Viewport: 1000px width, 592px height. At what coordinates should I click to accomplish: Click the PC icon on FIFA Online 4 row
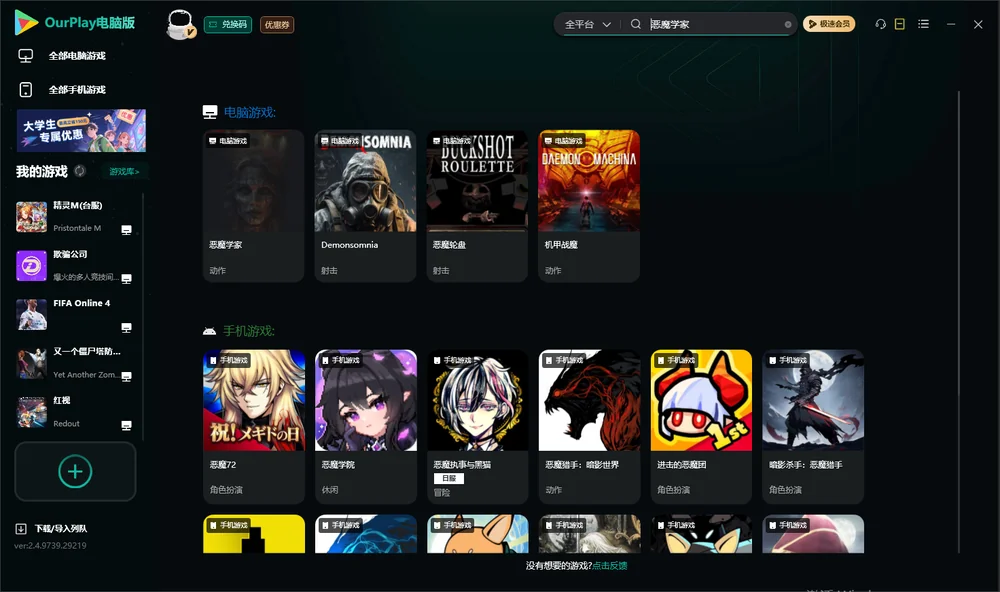[x=126, y=328]
